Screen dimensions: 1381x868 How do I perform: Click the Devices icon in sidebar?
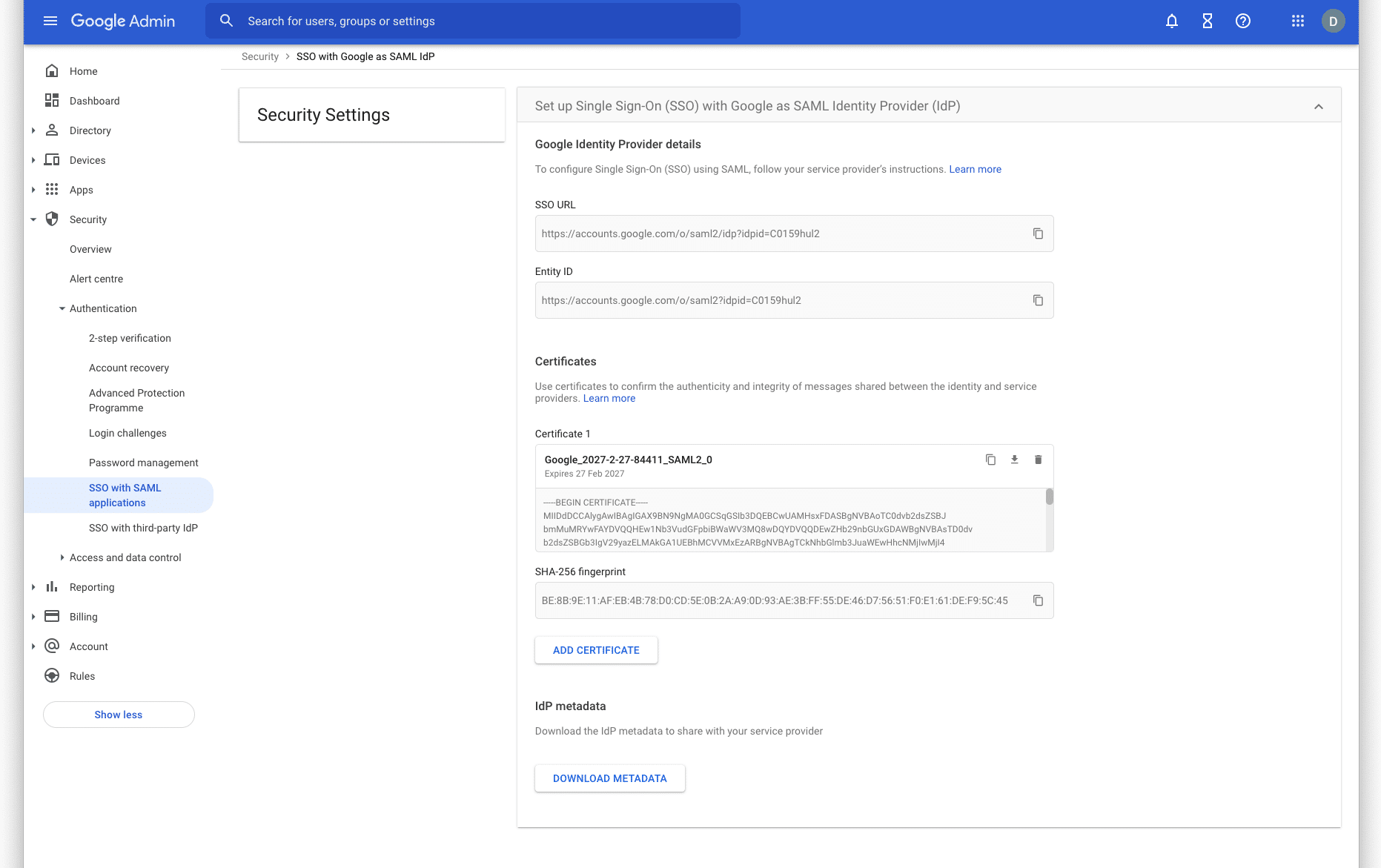point(52,160)
